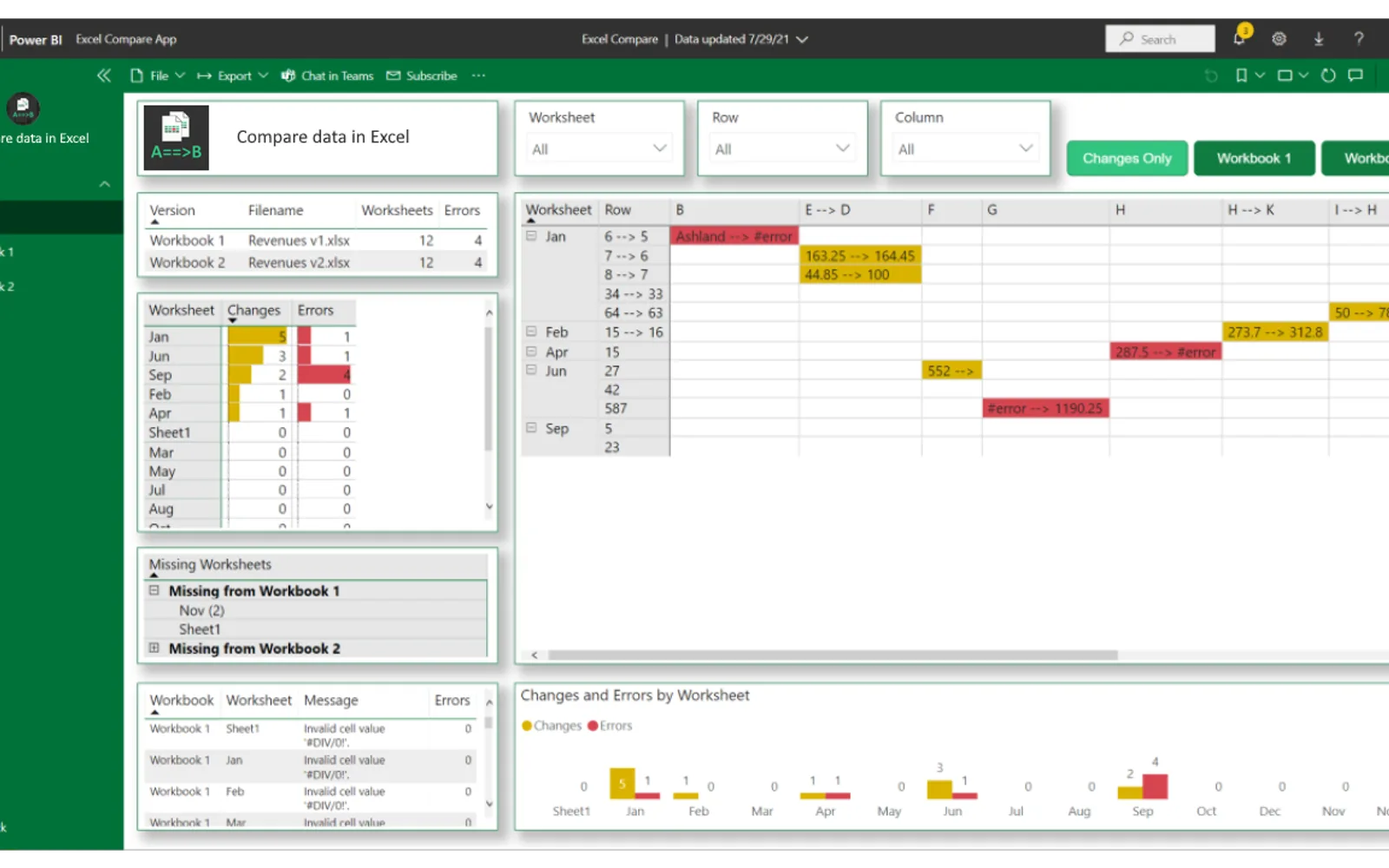Open settings gear icon
1389x868 pixels.
(1279, 38)
